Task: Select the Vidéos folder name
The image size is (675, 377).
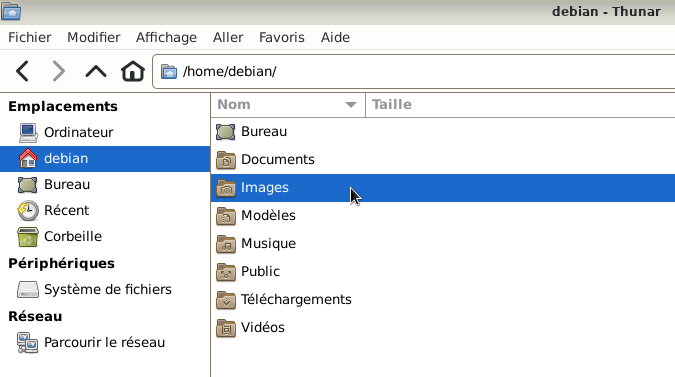Action: point(263,328)
